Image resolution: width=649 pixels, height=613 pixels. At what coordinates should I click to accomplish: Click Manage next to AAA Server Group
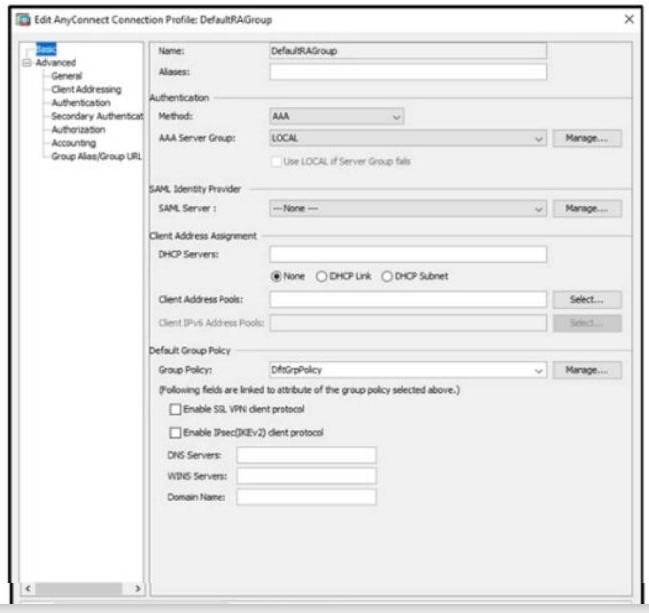click(x=587, y=139)
